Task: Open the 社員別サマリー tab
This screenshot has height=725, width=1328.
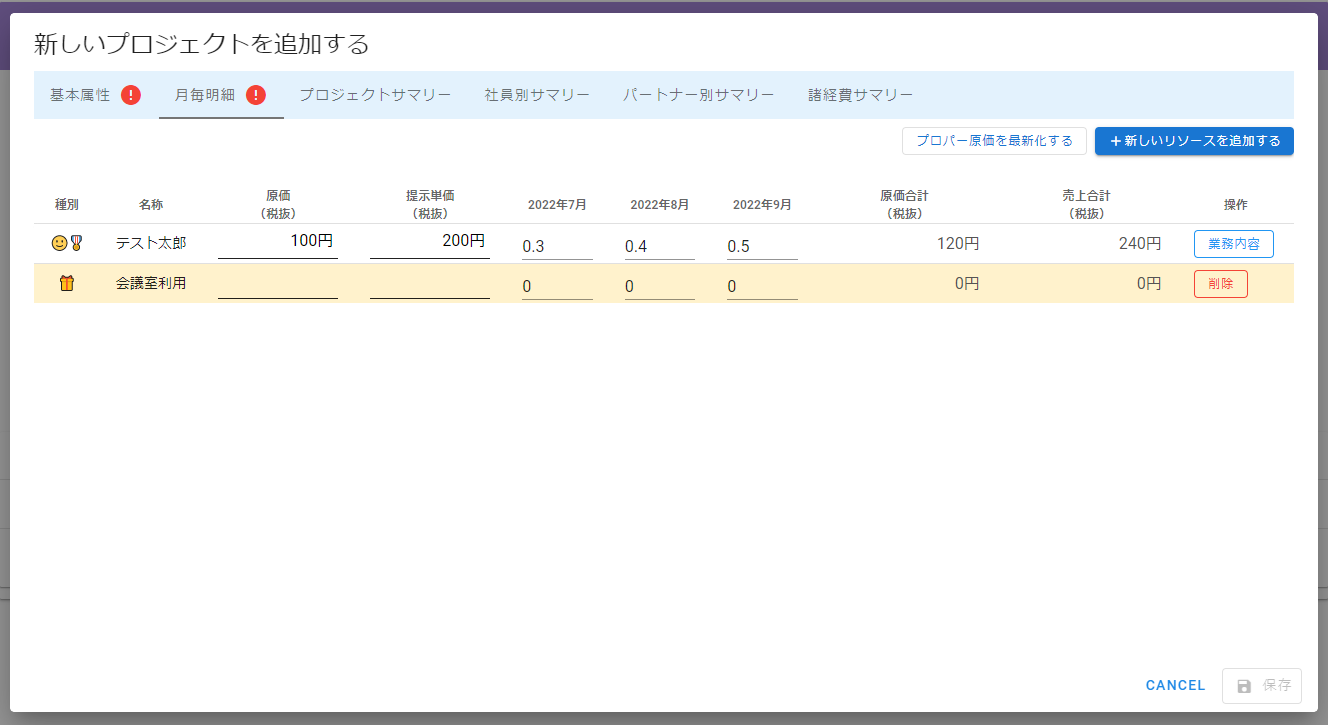Action: click(x=537, y=95)
